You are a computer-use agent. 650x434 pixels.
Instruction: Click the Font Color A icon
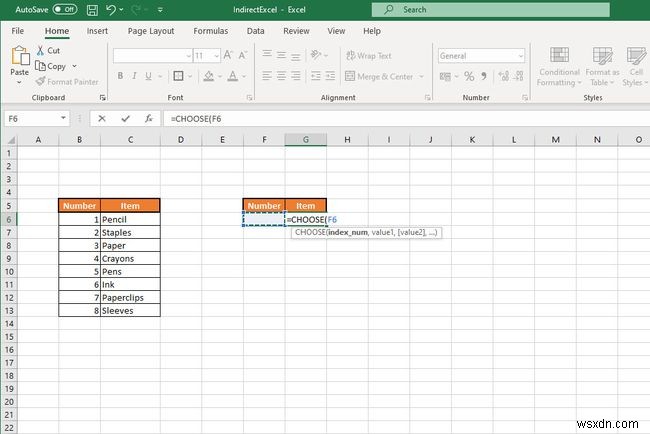pos(233,76)
